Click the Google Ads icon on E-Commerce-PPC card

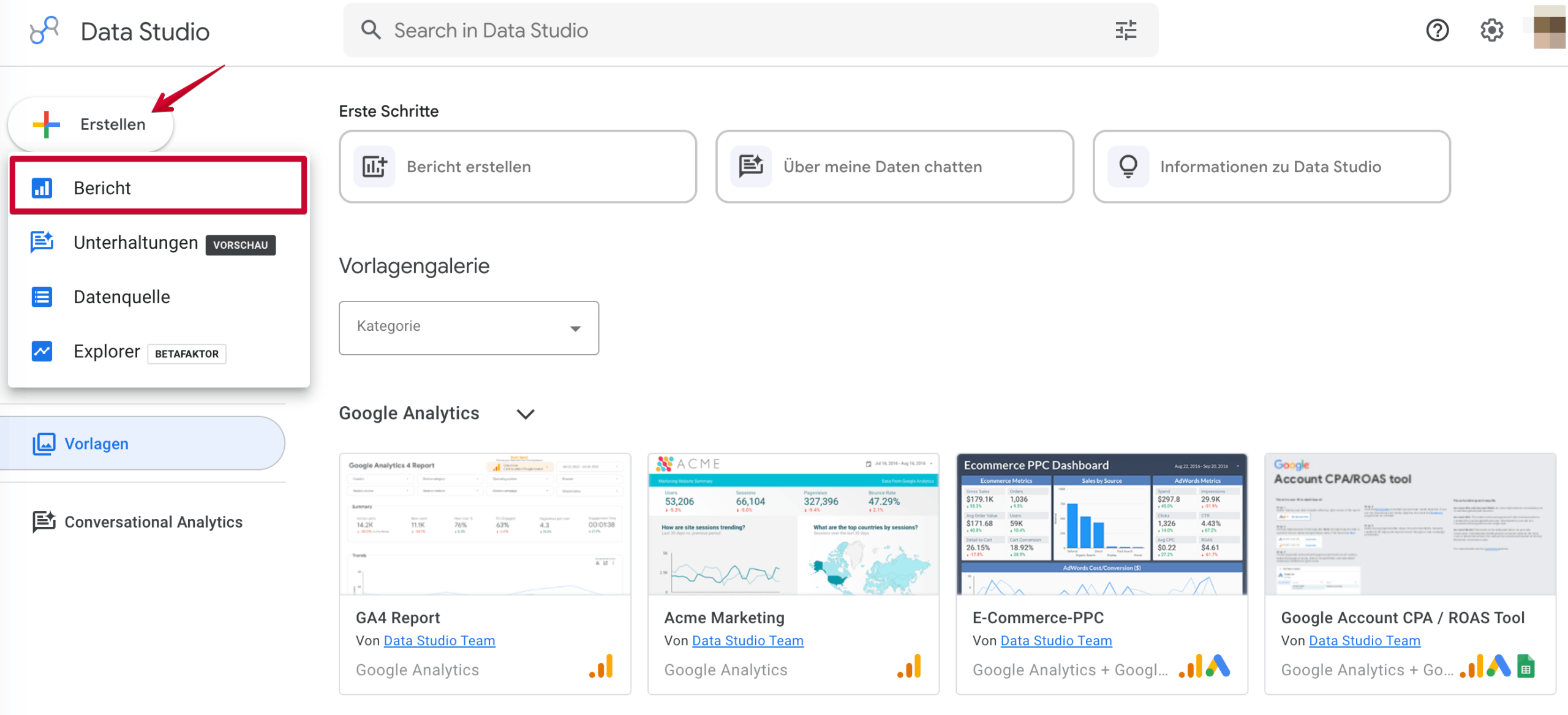pos(1218,667)
